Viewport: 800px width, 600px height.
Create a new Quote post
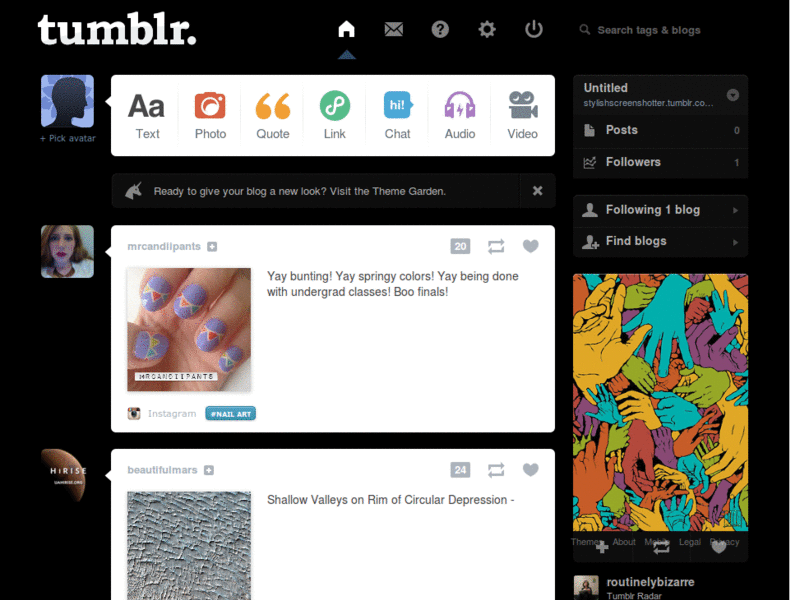(x=272, y=116)
